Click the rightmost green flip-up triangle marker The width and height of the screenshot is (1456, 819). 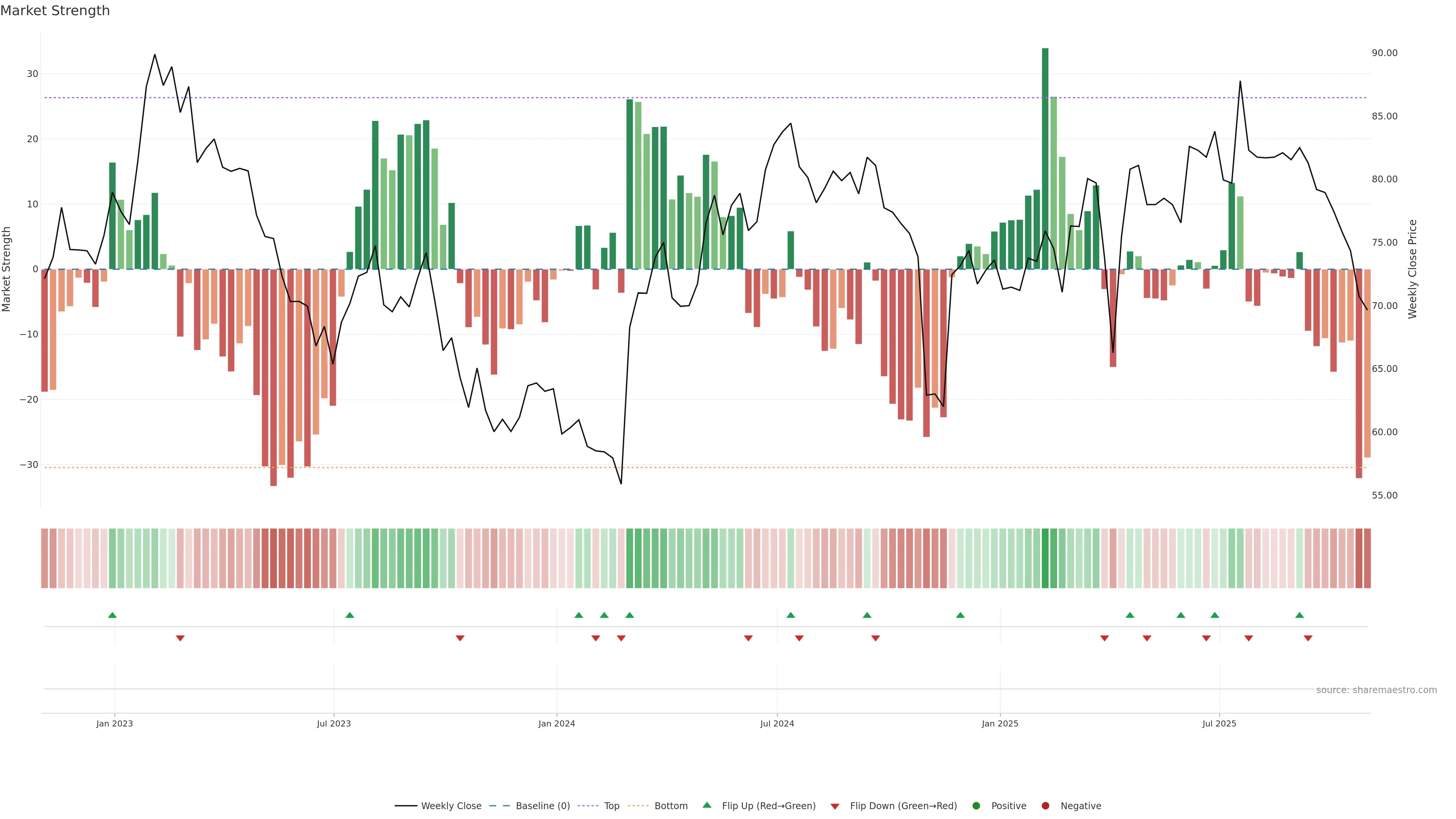(1299, 615)
